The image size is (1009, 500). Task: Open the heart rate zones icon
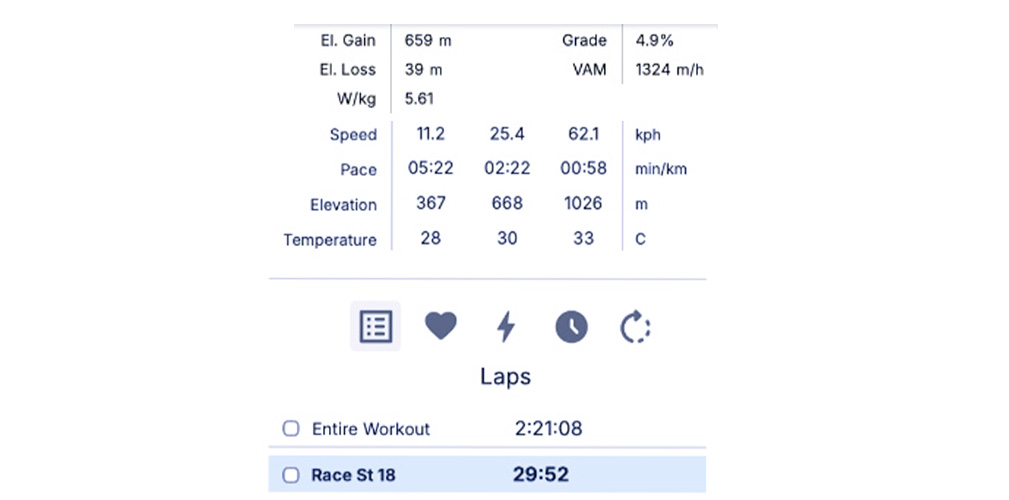click(x=441, y=326)
